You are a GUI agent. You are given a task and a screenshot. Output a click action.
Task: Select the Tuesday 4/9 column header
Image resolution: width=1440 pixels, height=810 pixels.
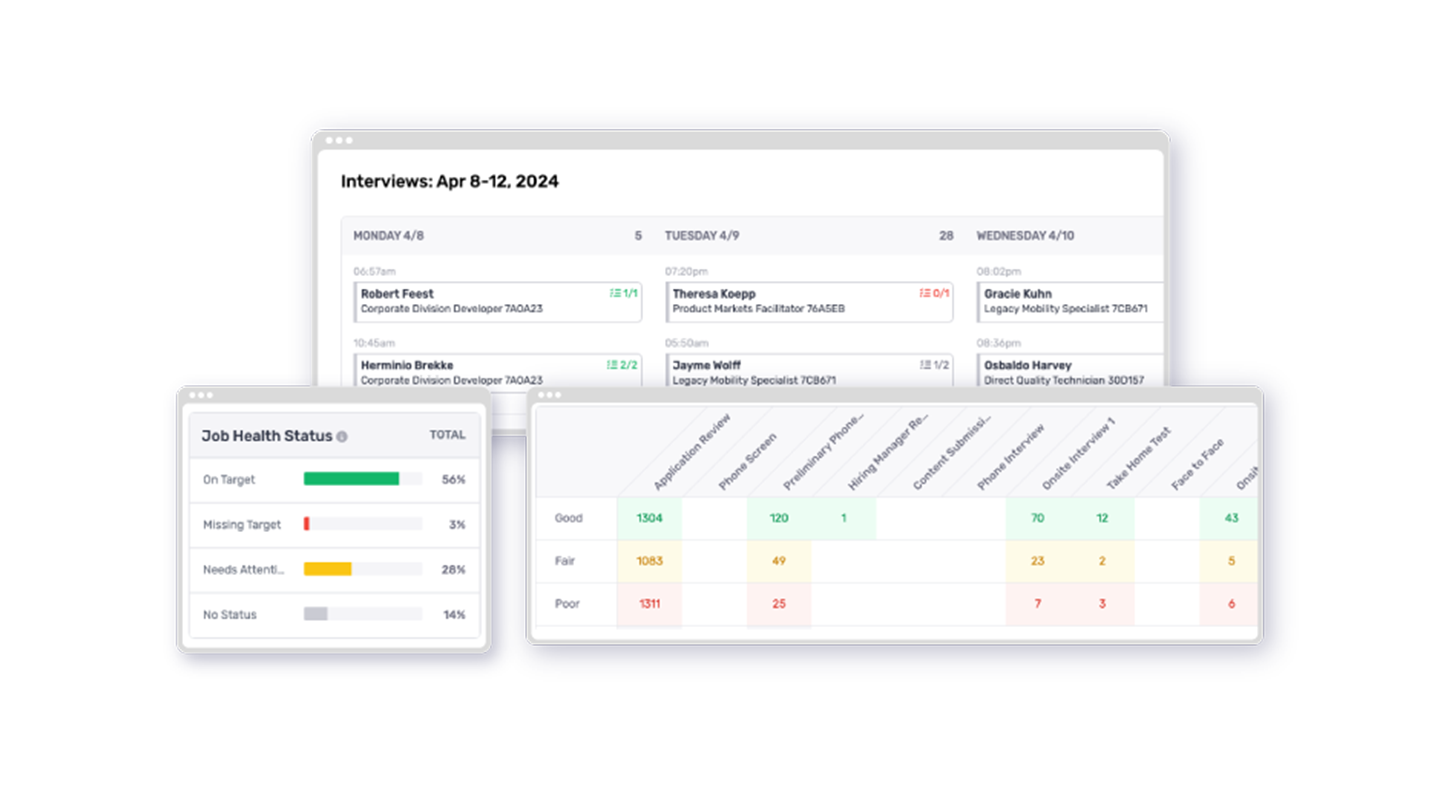pos(702,236)
